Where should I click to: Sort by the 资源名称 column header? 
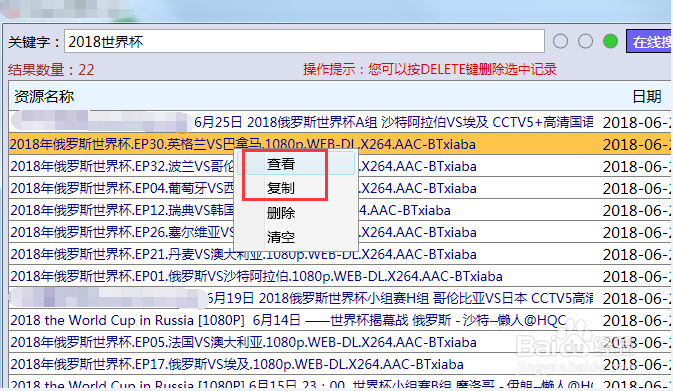tap(44, 97)
